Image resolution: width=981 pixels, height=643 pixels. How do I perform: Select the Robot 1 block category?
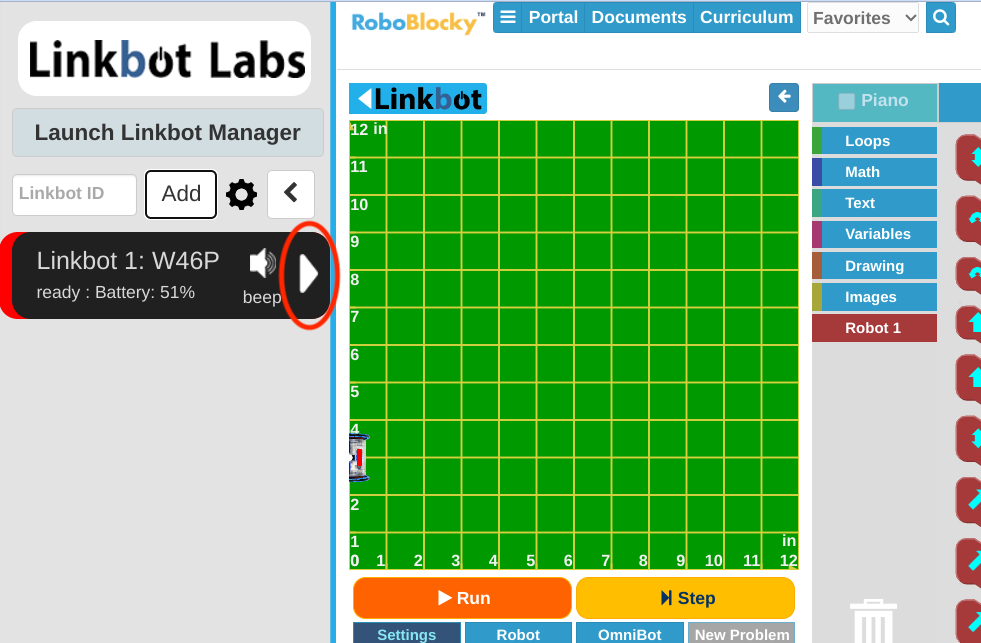[874, 328]
